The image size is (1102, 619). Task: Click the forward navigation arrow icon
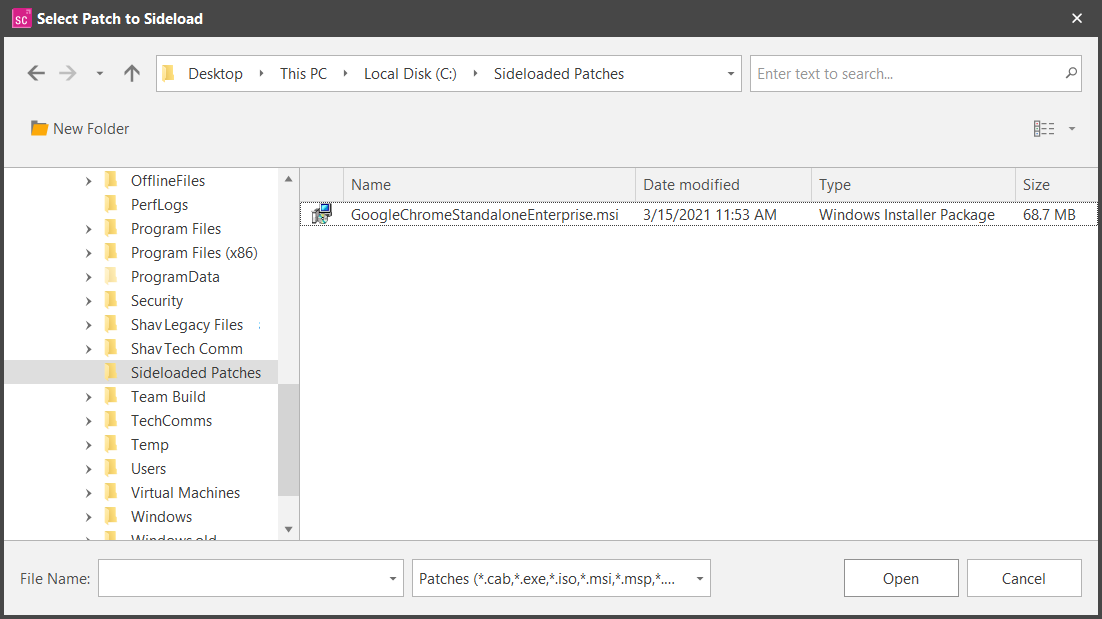coord(66,72)
